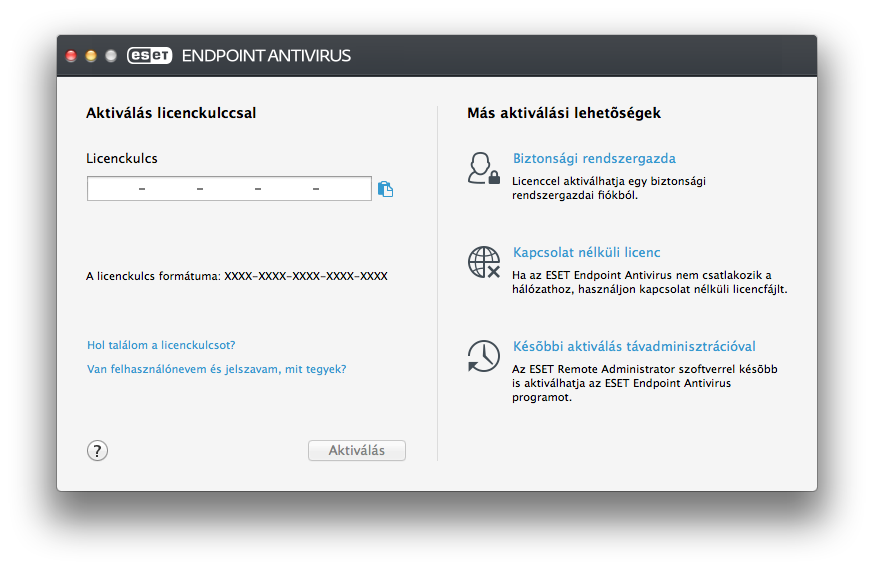Click Ha az ESET Endpoint Antivirus description
This screenshot has height=570, width=874.
point(649,282)
